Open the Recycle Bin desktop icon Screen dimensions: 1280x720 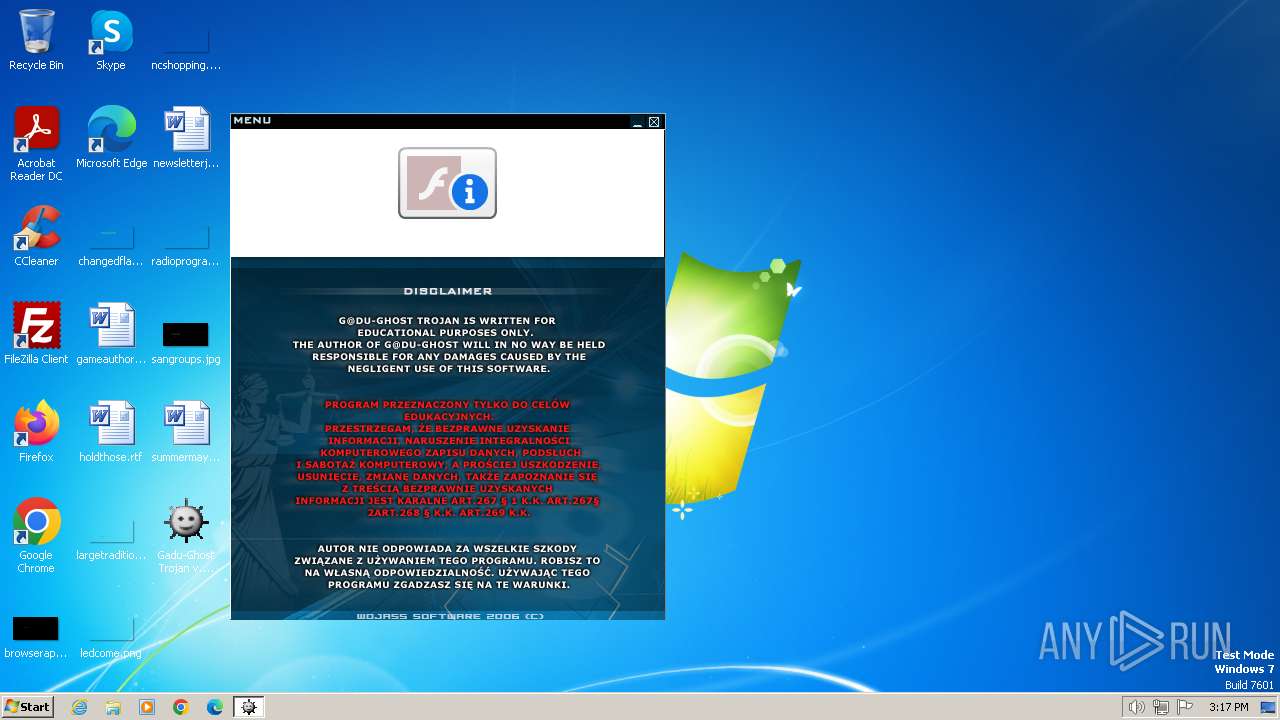pyautogui.click(x=36, y=40)
